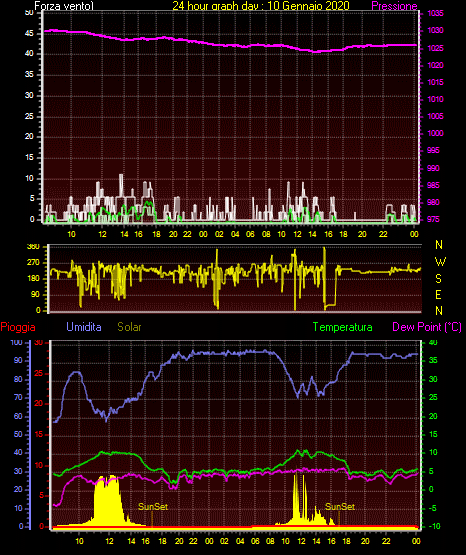Click the white 45 wind speed axis value
The image size is (466, 555).
pos(29,34)
